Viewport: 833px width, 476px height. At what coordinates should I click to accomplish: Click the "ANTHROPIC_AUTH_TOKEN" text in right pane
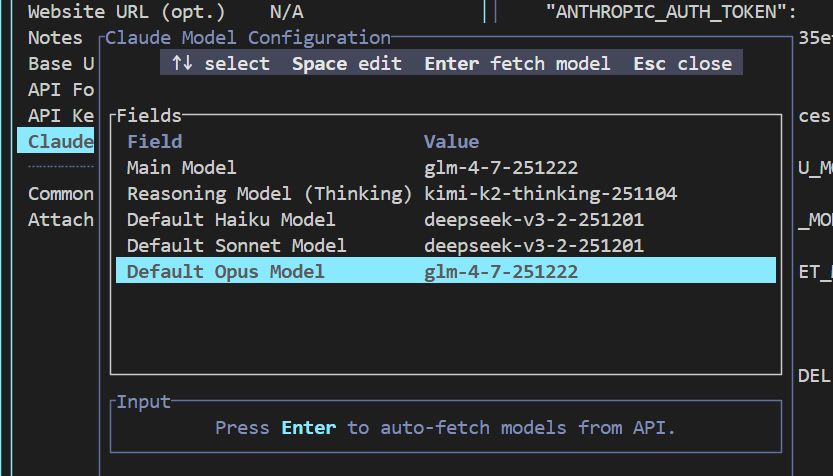coord(667,12)
